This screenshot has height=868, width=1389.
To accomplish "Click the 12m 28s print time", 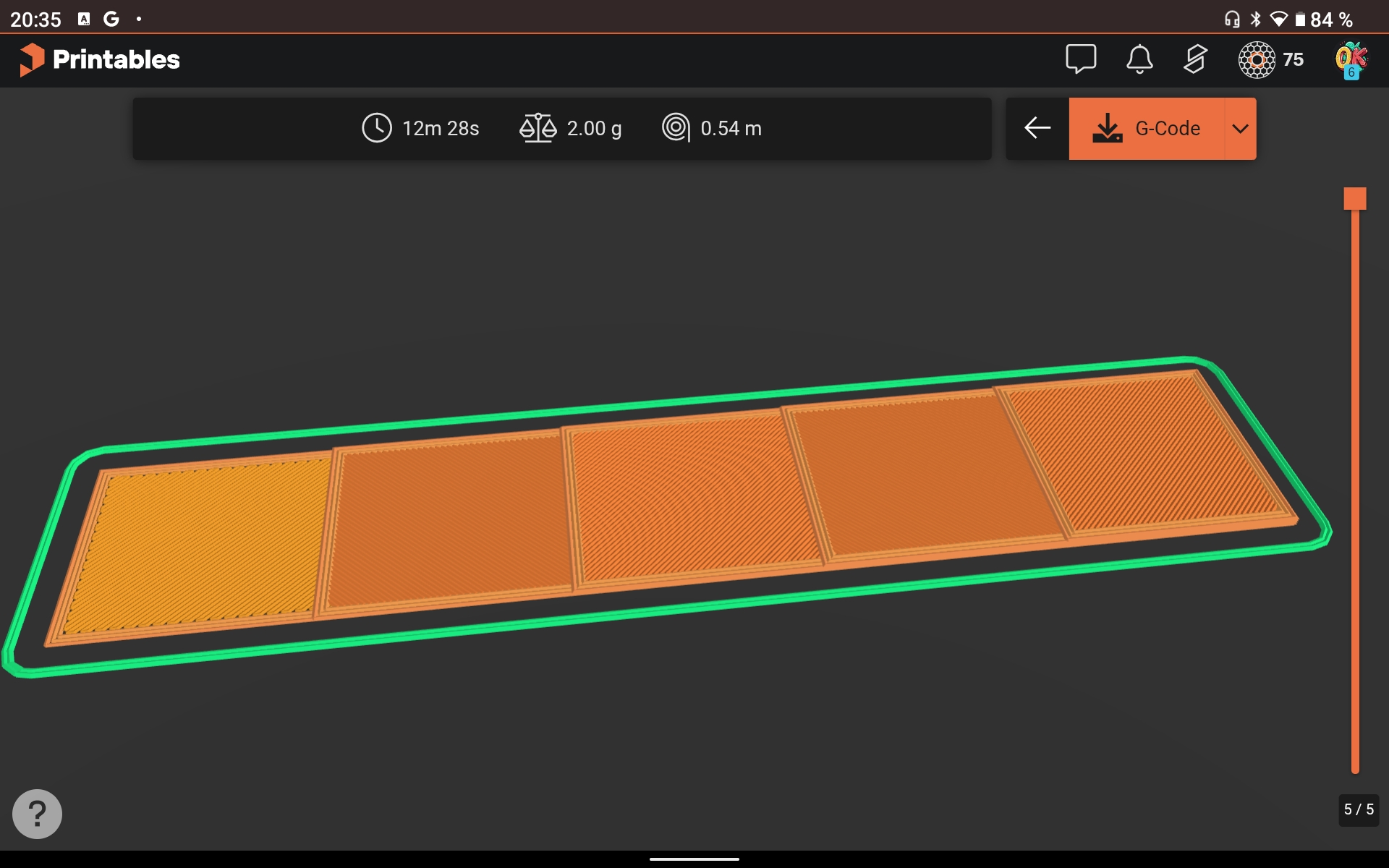I will (441, 128).
